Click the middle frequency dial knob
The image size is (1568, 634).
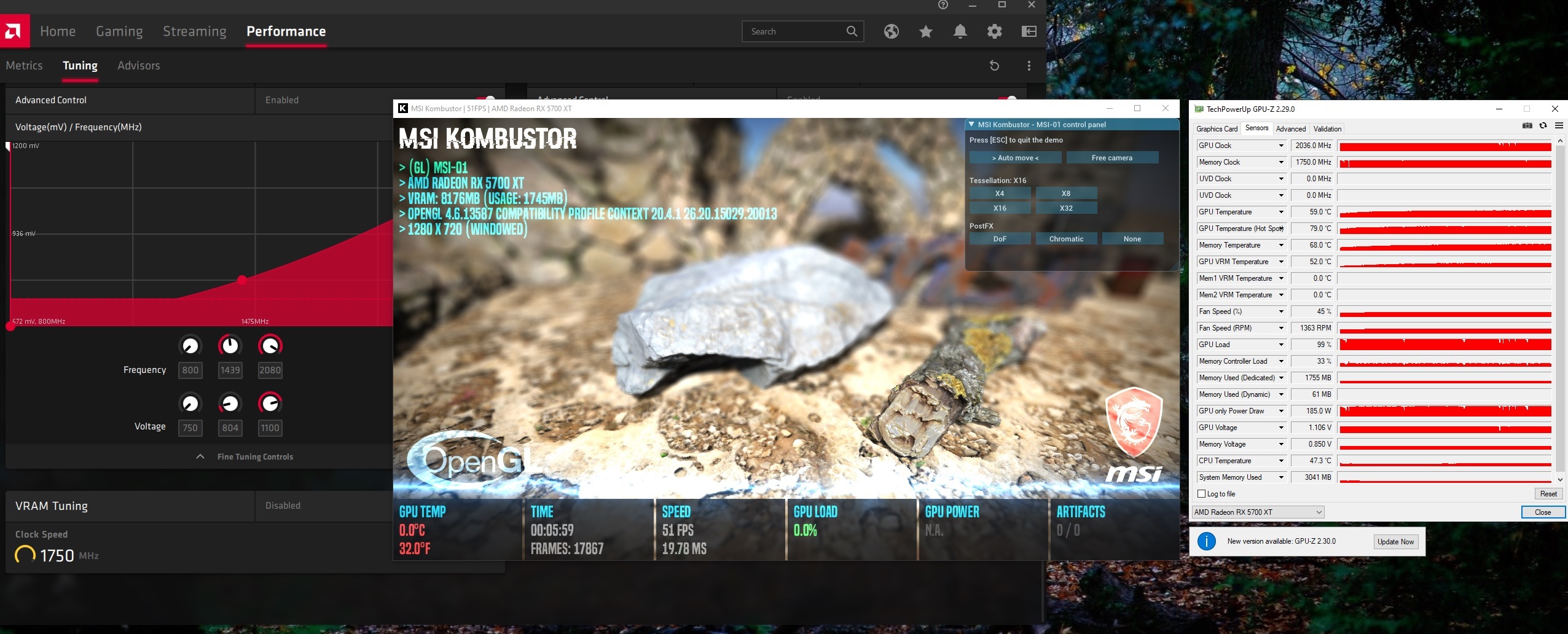point(230,345)
